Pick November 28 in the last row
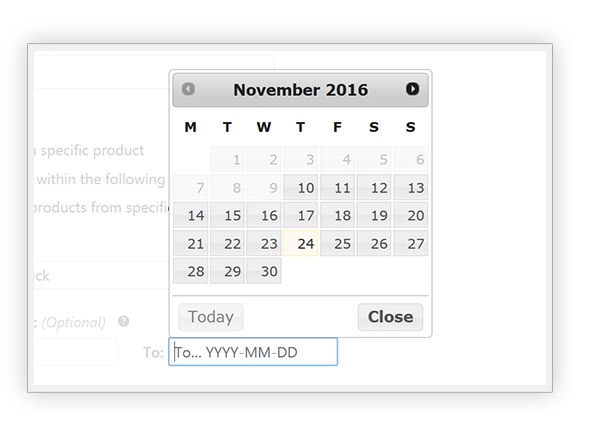The image size is (600, 436). pos(191,271)
